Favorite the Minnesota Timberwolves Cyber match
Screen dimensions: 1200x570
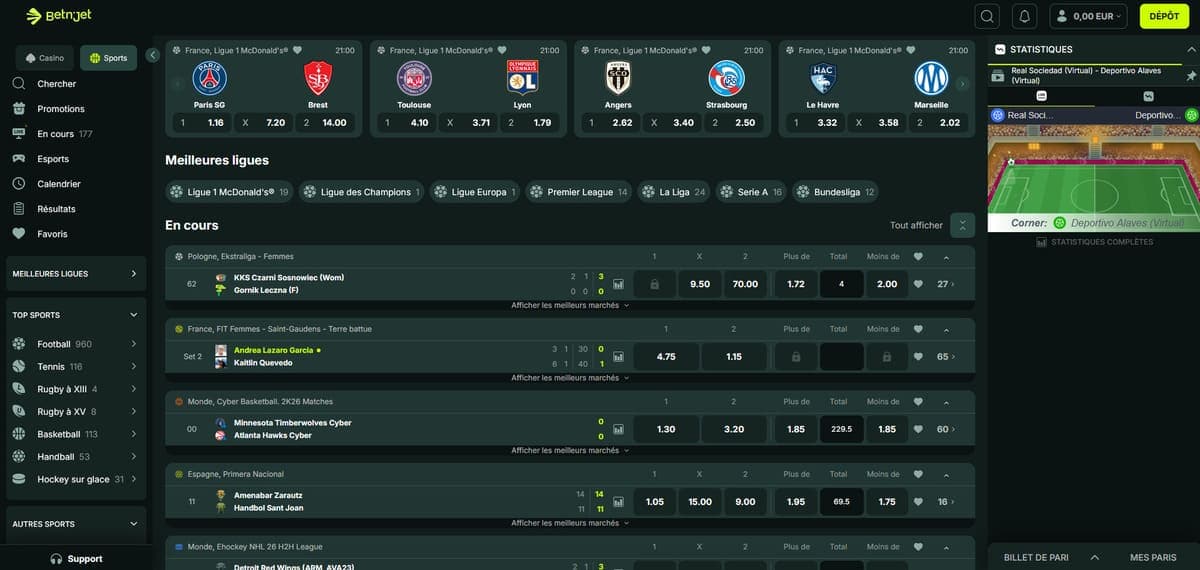[x=918, y=429]
